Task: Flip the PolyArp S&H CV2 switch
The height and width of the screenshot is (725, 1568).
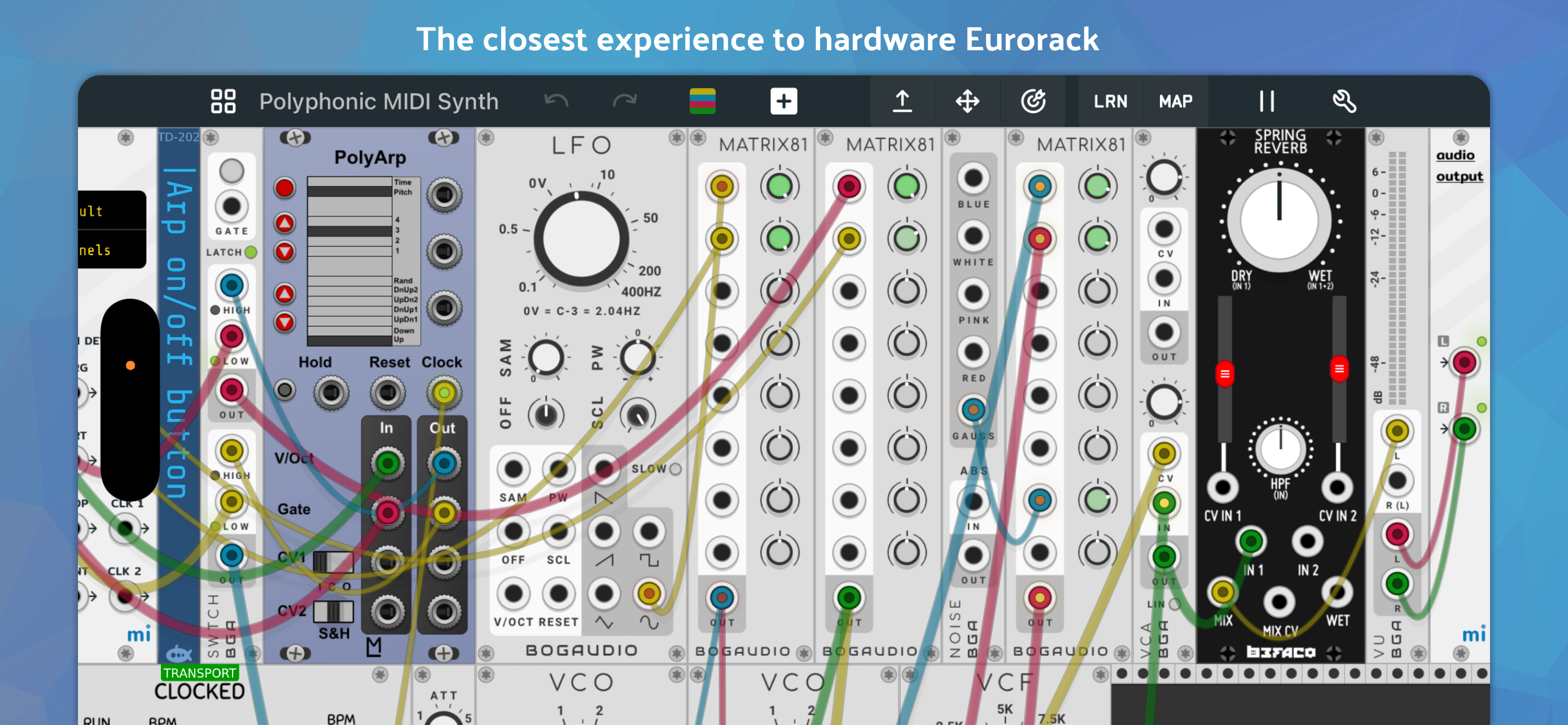Action: click(333, 610)
